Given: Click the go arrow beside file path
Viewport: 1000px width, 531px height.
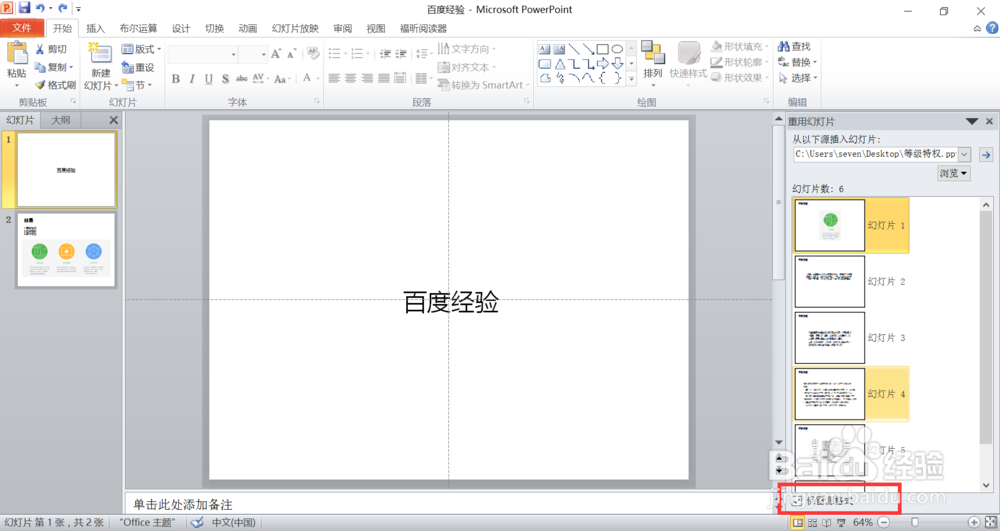Looking at the screenshot, I should pos(986,154).
